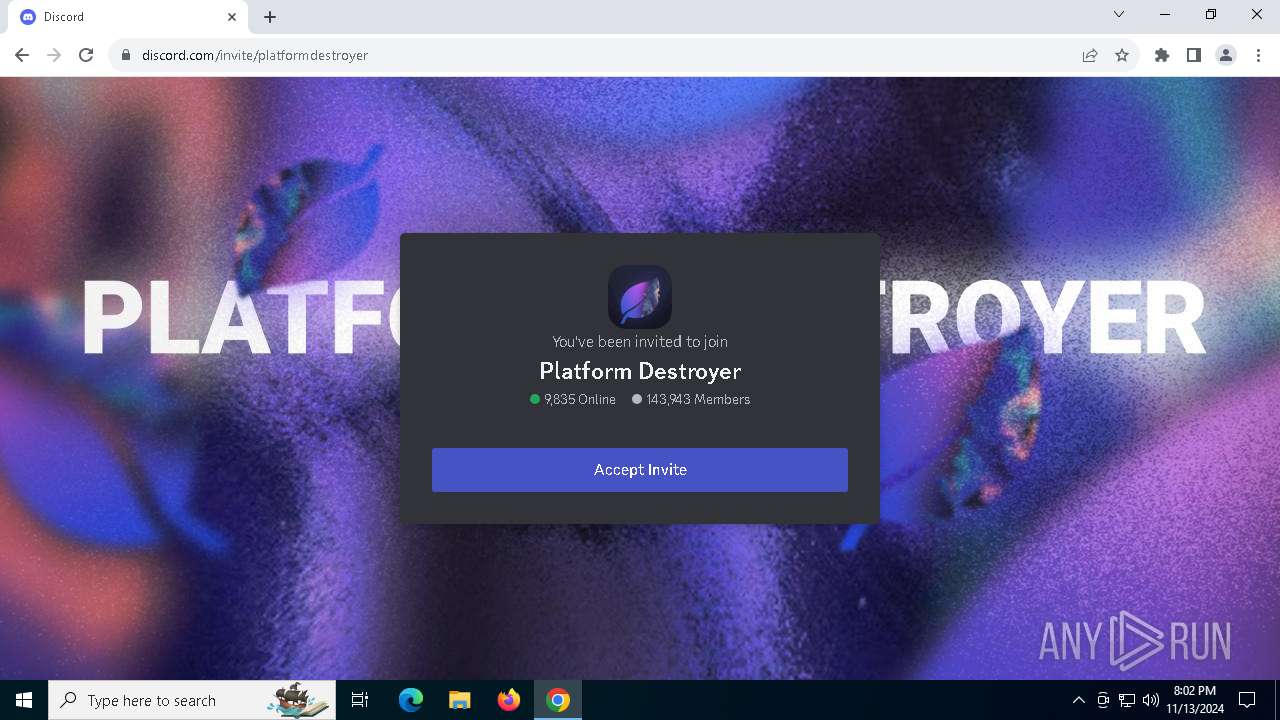The width and height of the screenshot is (1280, 720).
Task: Click the Accept Invite button
Action: [640, 470]
